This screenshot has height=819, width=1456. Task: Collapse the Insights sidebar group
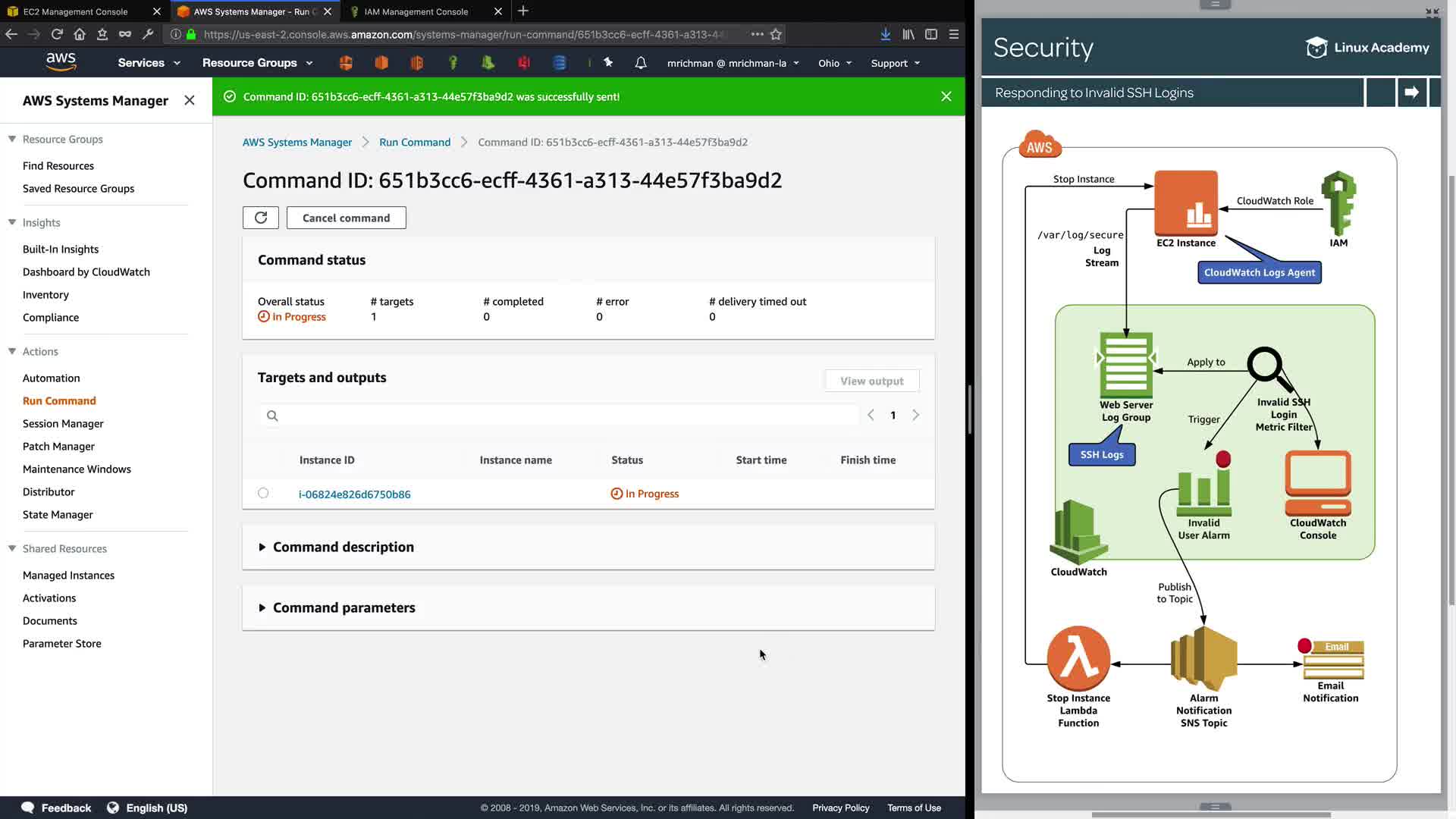tap(12, 222)
